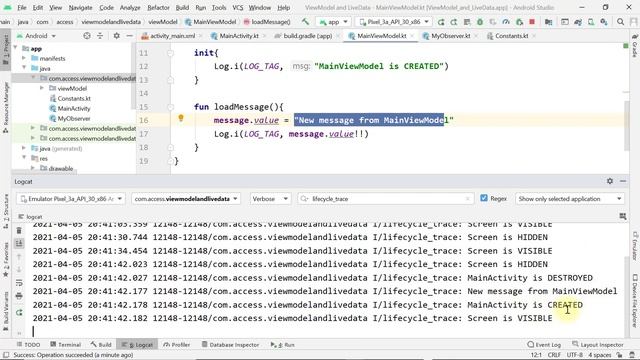Open Show only selected application dropdown
The width and height of the screenshot is (640, 360).
pyautogui.click(x=569, y=199)
